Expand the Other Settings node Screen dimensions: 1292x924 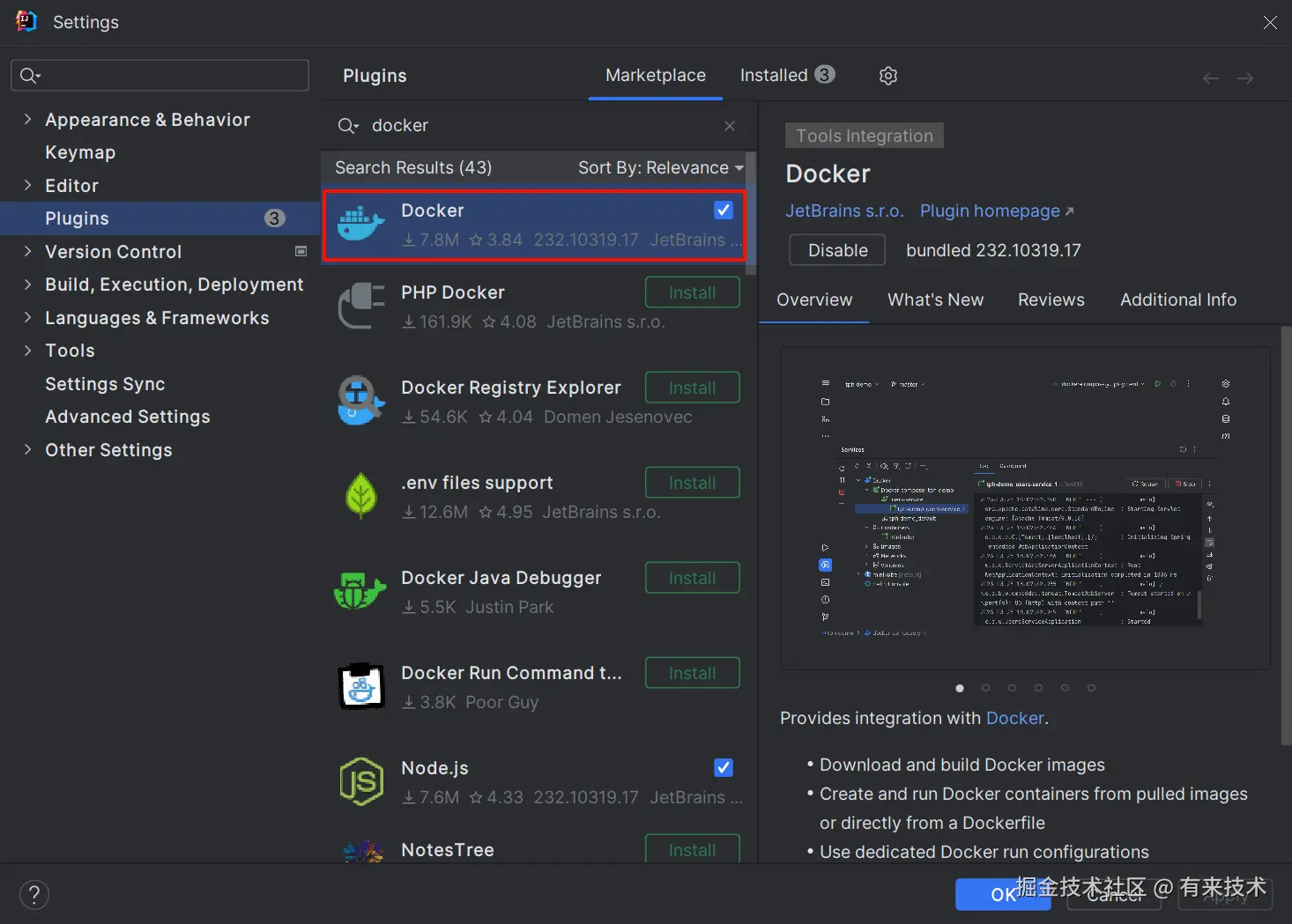[x=27, y=449]
